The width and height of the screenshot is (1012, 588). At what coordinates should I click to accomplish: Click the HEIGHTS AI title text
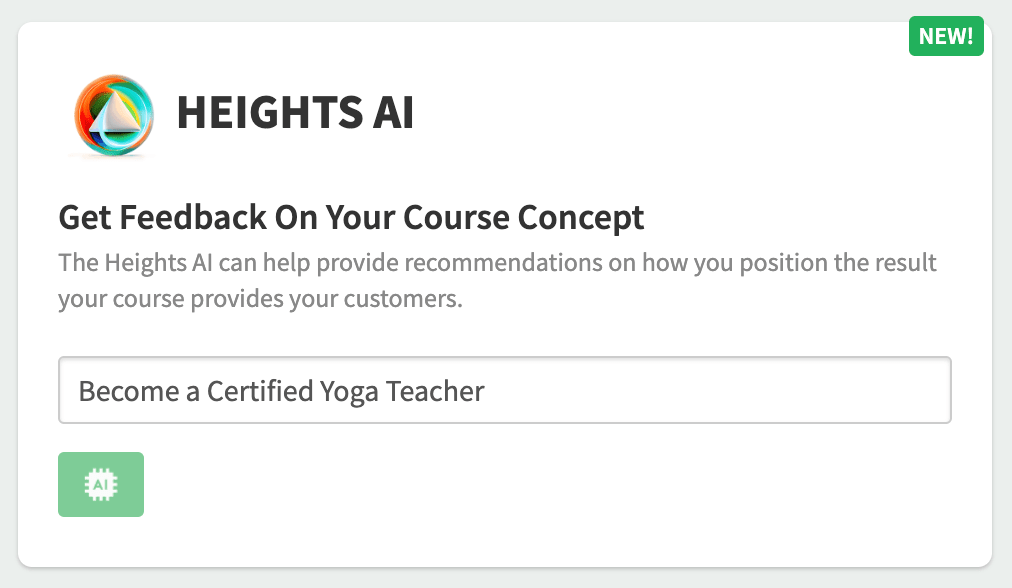(x=295, y=112)
